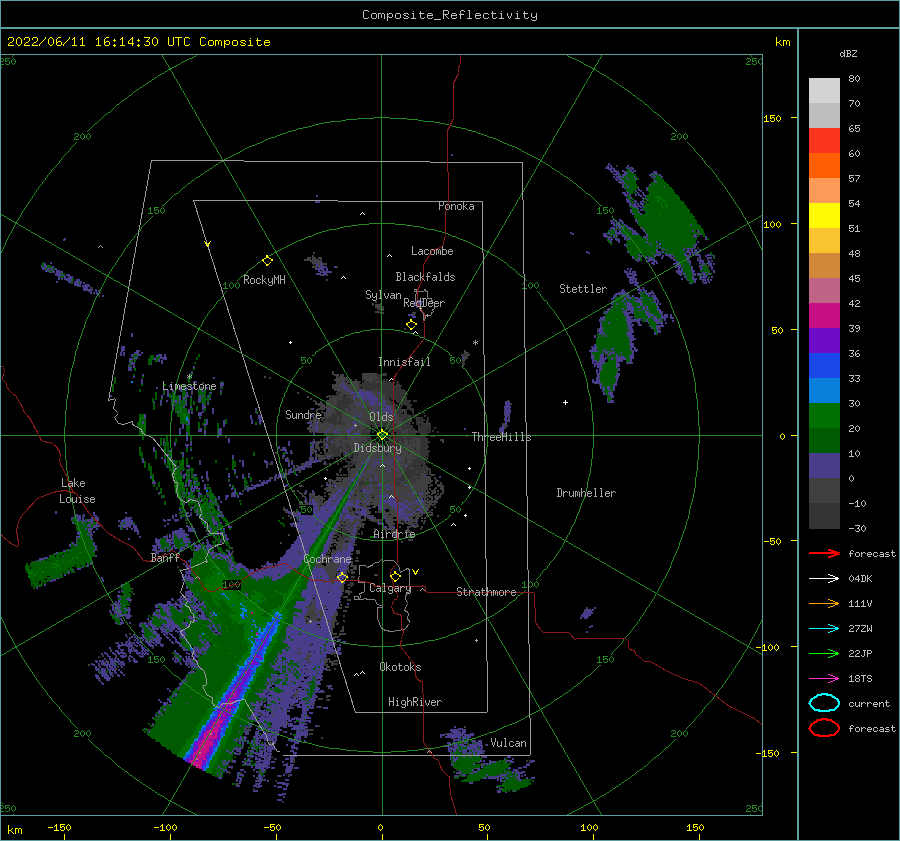Click the Lacombe city label
This screenshot has height=841, width=900.
pos(432,251)
